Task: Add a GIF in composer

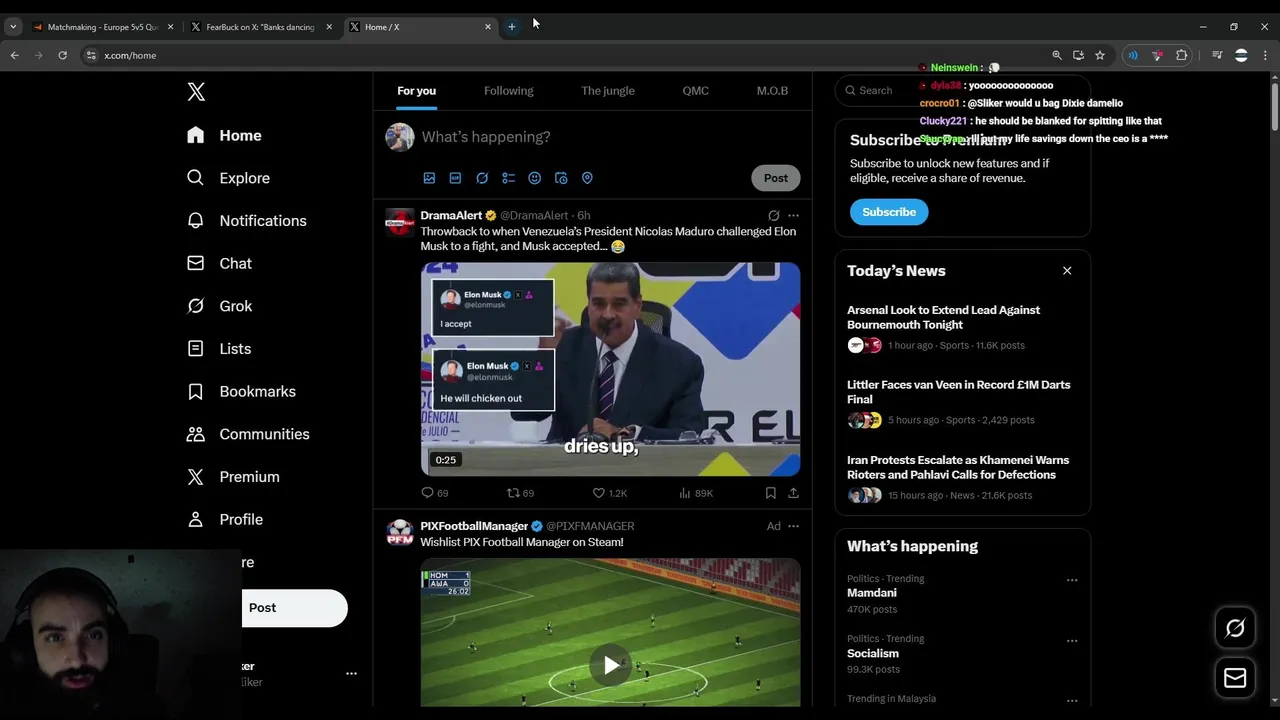Action: point(455,178)
